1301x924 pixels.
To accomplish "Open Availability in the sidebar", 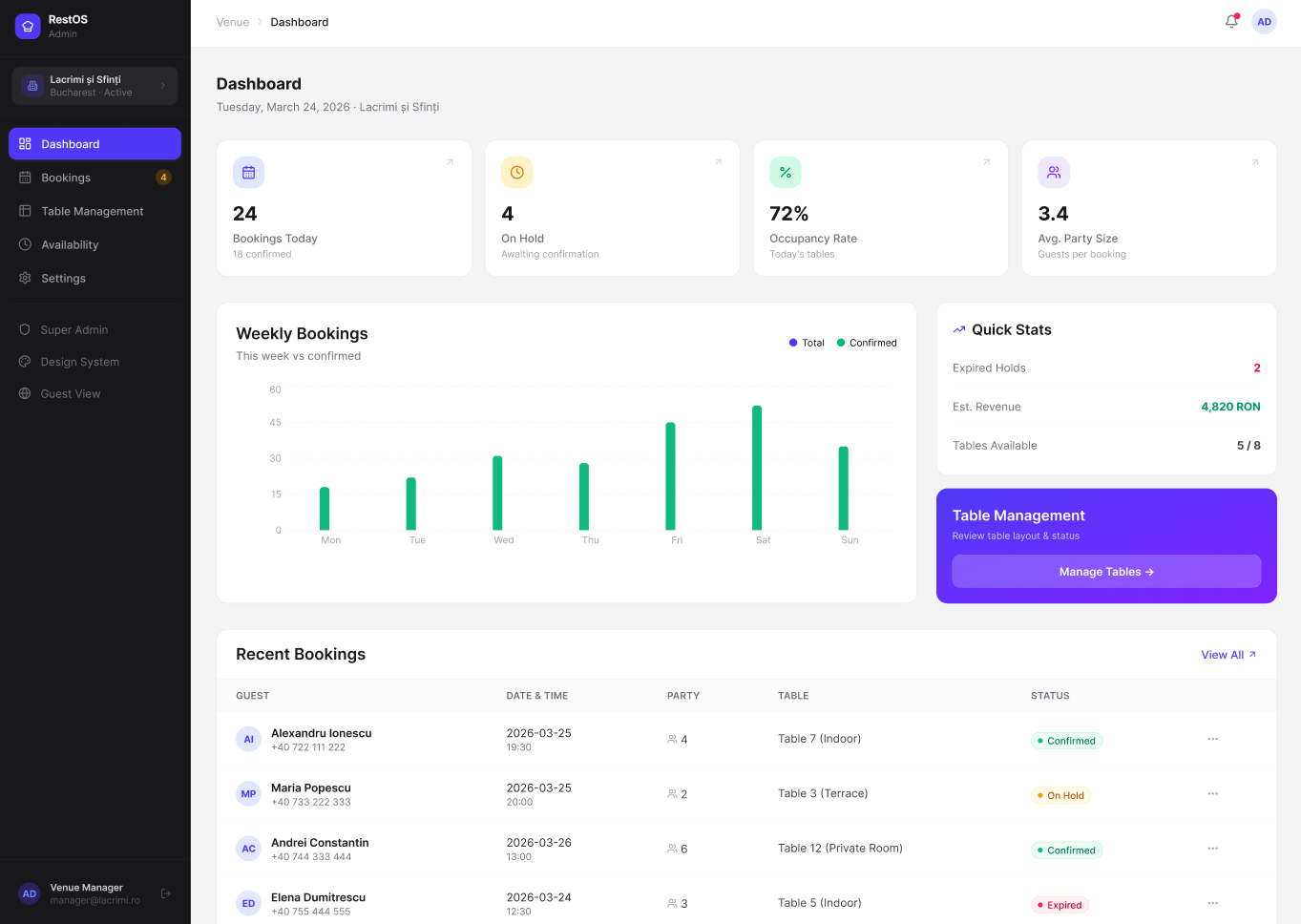I will (94, 244).
